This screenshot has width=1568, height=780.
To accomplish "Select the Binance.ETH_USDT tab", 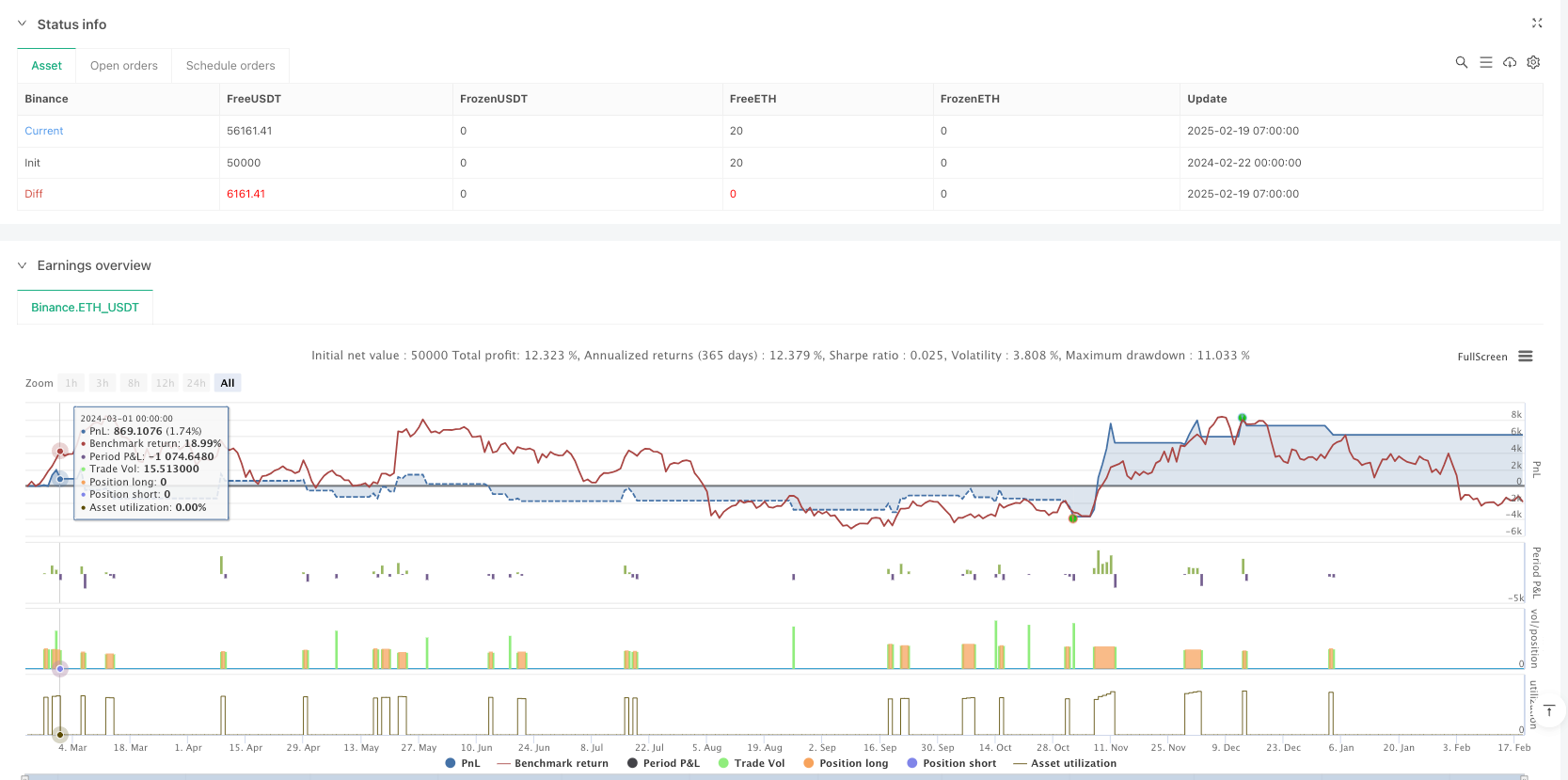I will pyautogui.click(x=85, y=308).
